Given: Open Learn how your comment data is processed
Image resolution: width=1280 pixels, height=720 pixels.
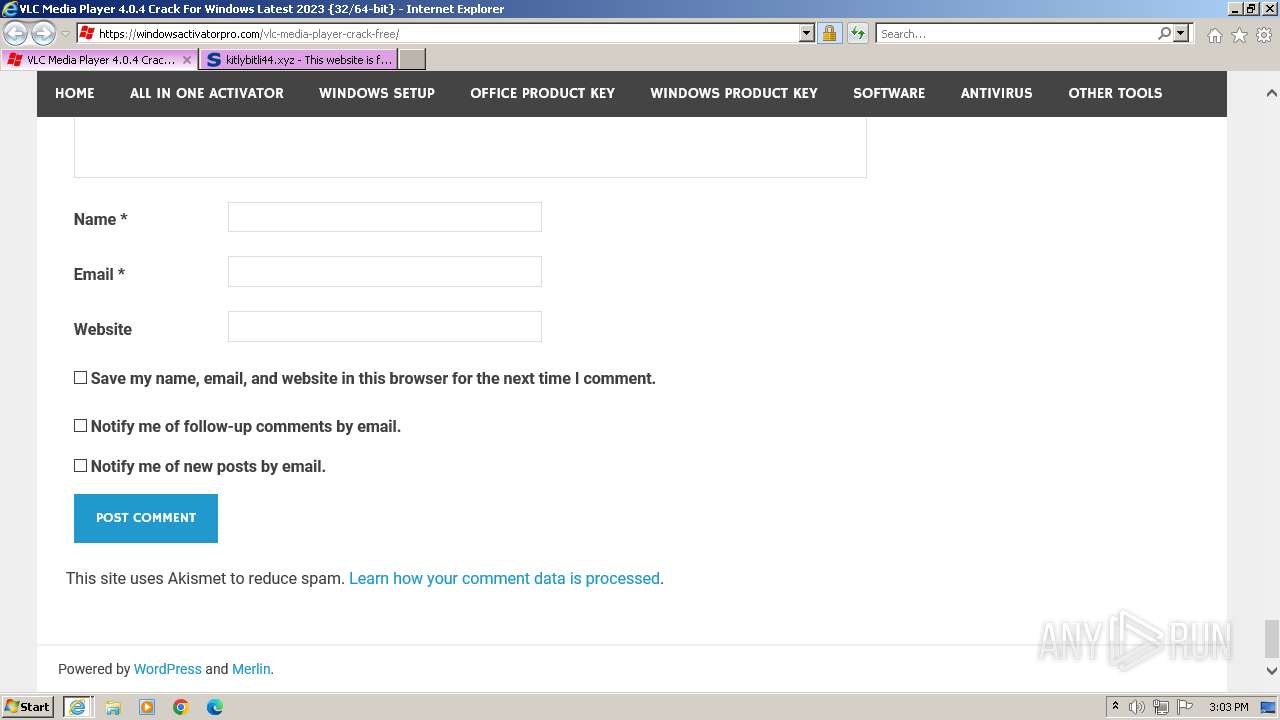Looking at the screenshot, I should (504, 578).
